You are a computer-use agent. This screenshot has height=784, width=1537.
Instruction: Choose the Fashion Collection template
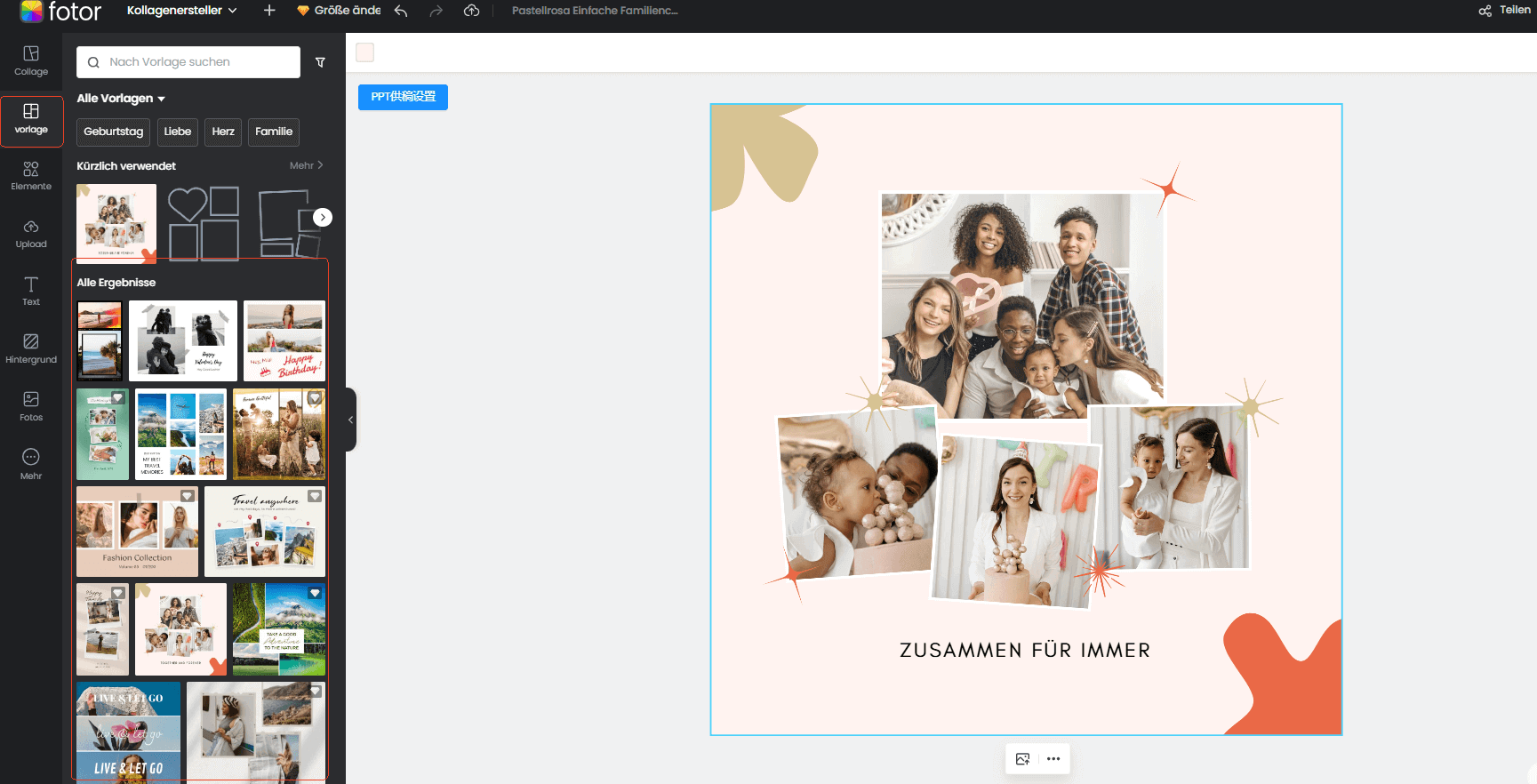coord(137,532)
